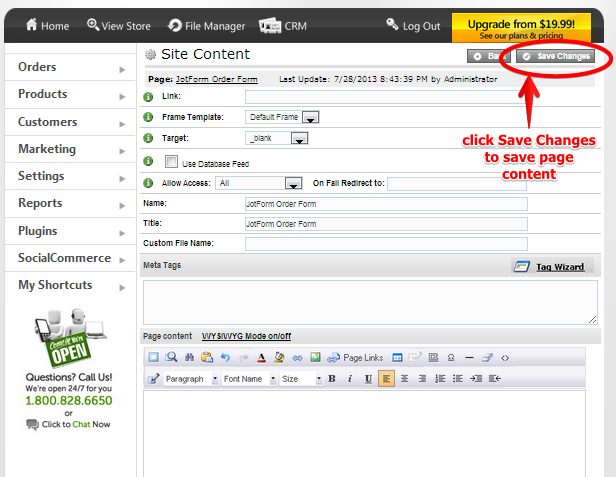Click the font color icon
616x477 pixels.
tap(261, 357)
